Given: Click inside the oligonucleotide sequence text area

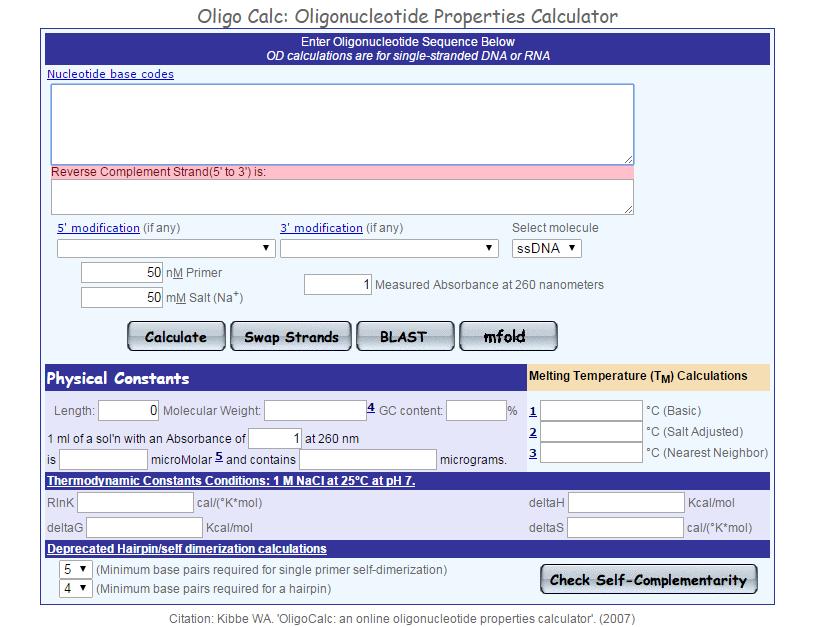Looking at the screenshot, I should coord(342,124).
